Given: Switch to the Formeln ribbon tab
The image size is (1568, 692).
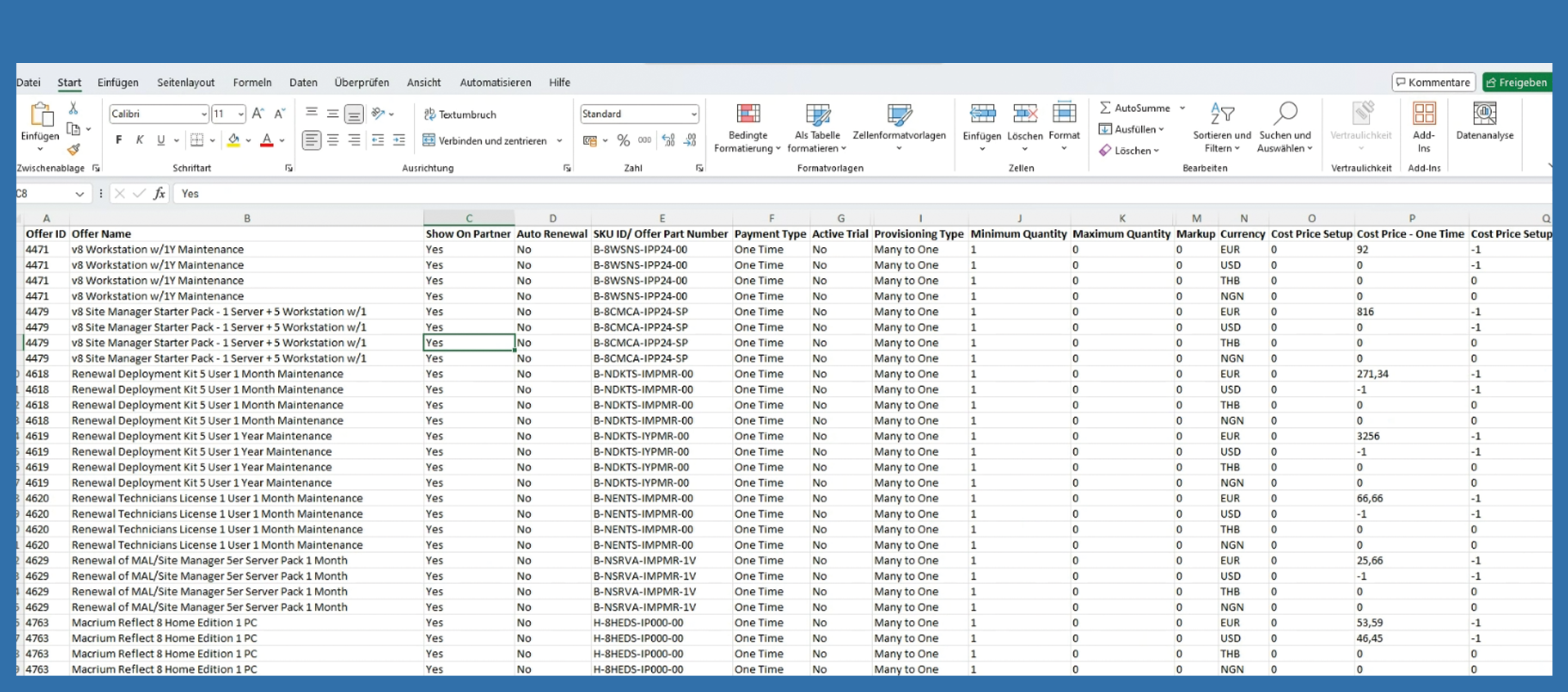Looking at the screenshot, I should [252, 83].
